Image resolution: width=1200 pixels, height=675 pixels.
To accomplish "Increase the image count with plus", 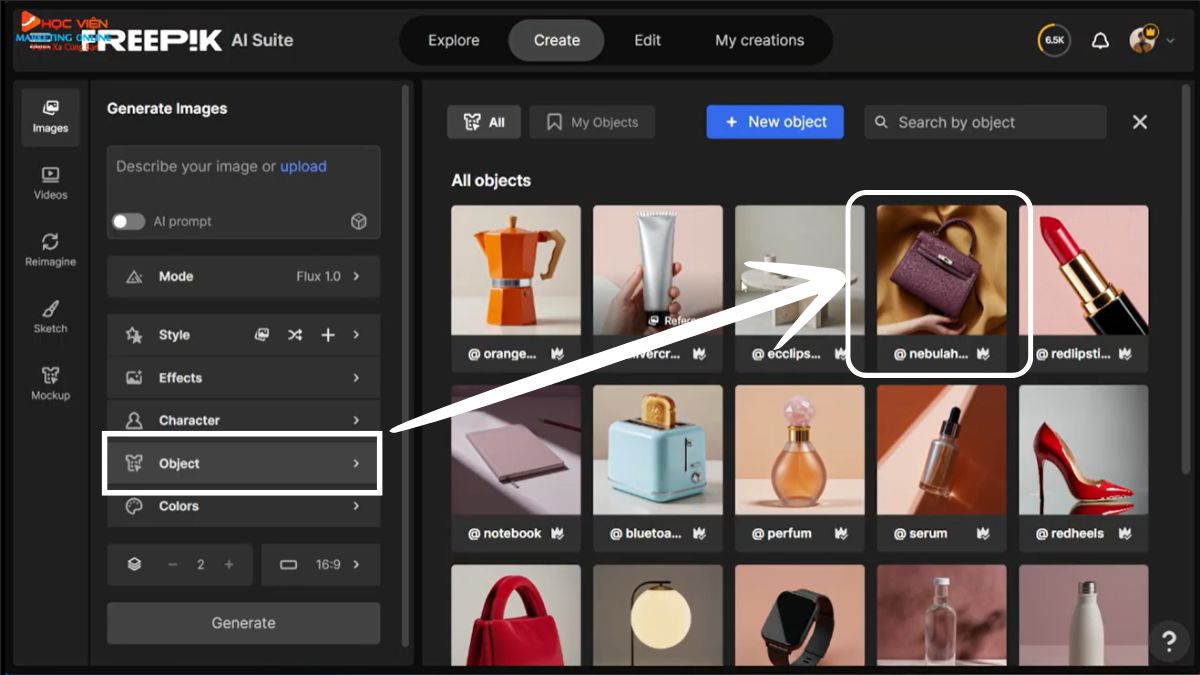I will pyautogui.click(x=229, y=564).
